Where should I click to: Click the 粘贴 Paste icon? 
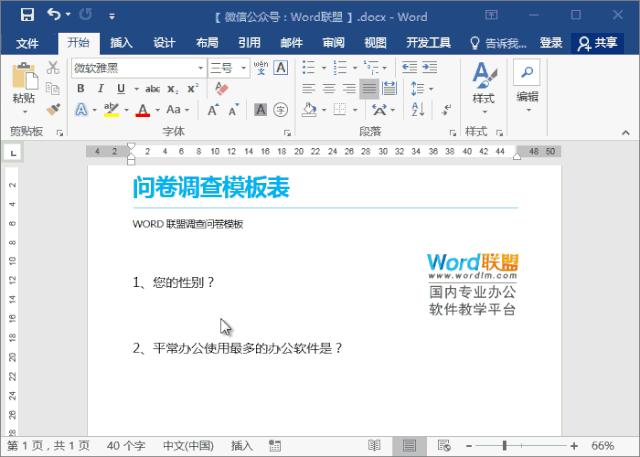(x=24, y=77)
